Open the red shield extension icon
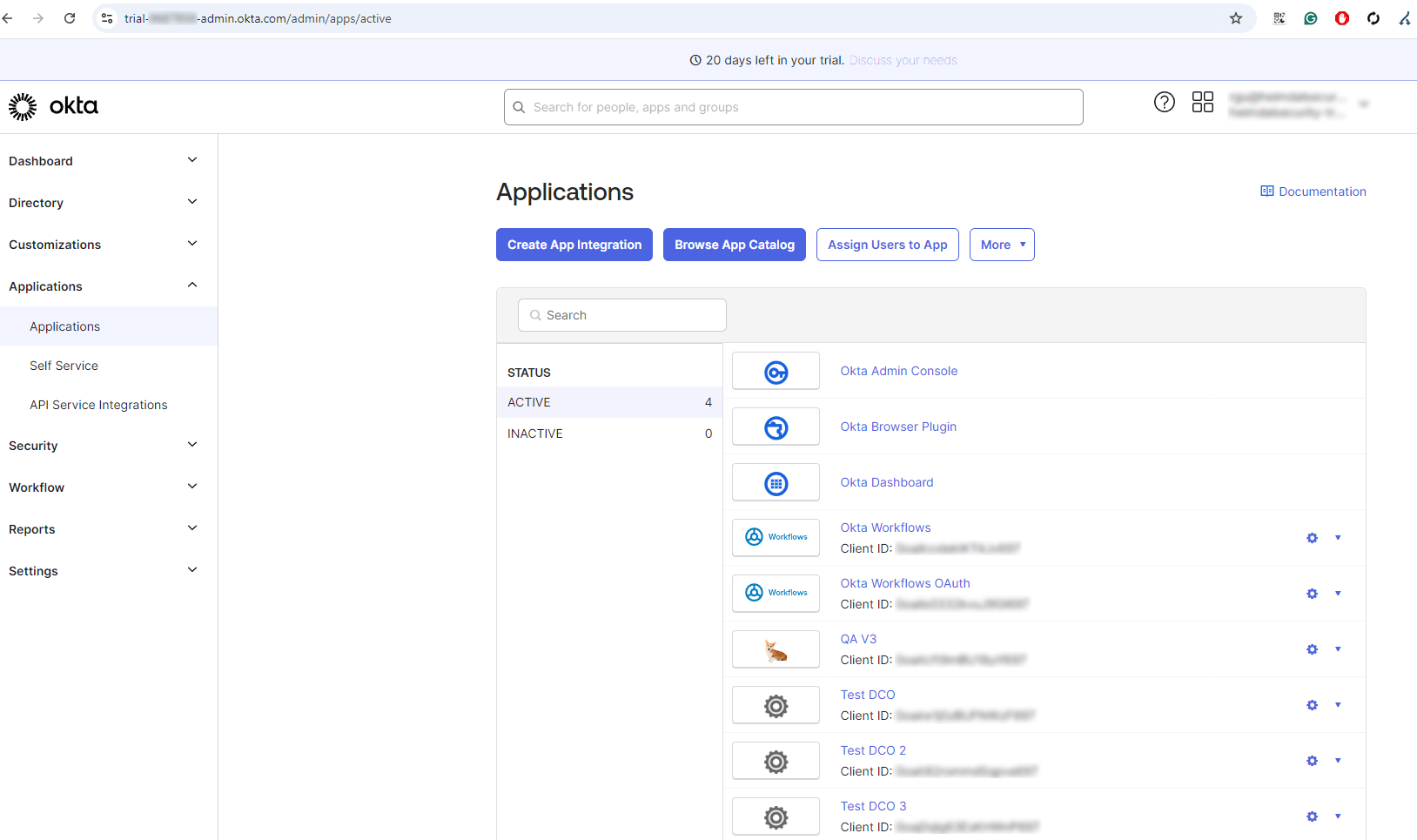The width and height of the screenshot is (1417, 840). click(1342, 18)
